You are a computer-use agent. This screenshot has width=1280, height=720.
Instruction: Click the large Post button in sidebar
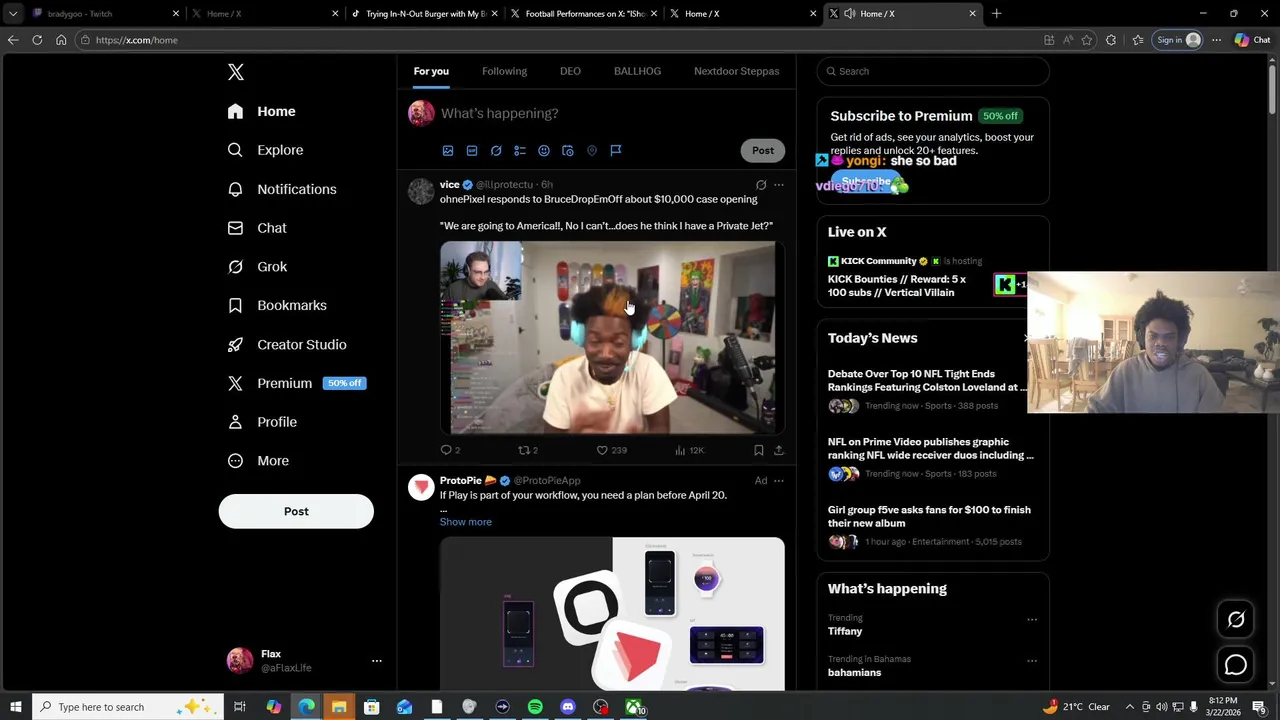[x=296, y=511]
